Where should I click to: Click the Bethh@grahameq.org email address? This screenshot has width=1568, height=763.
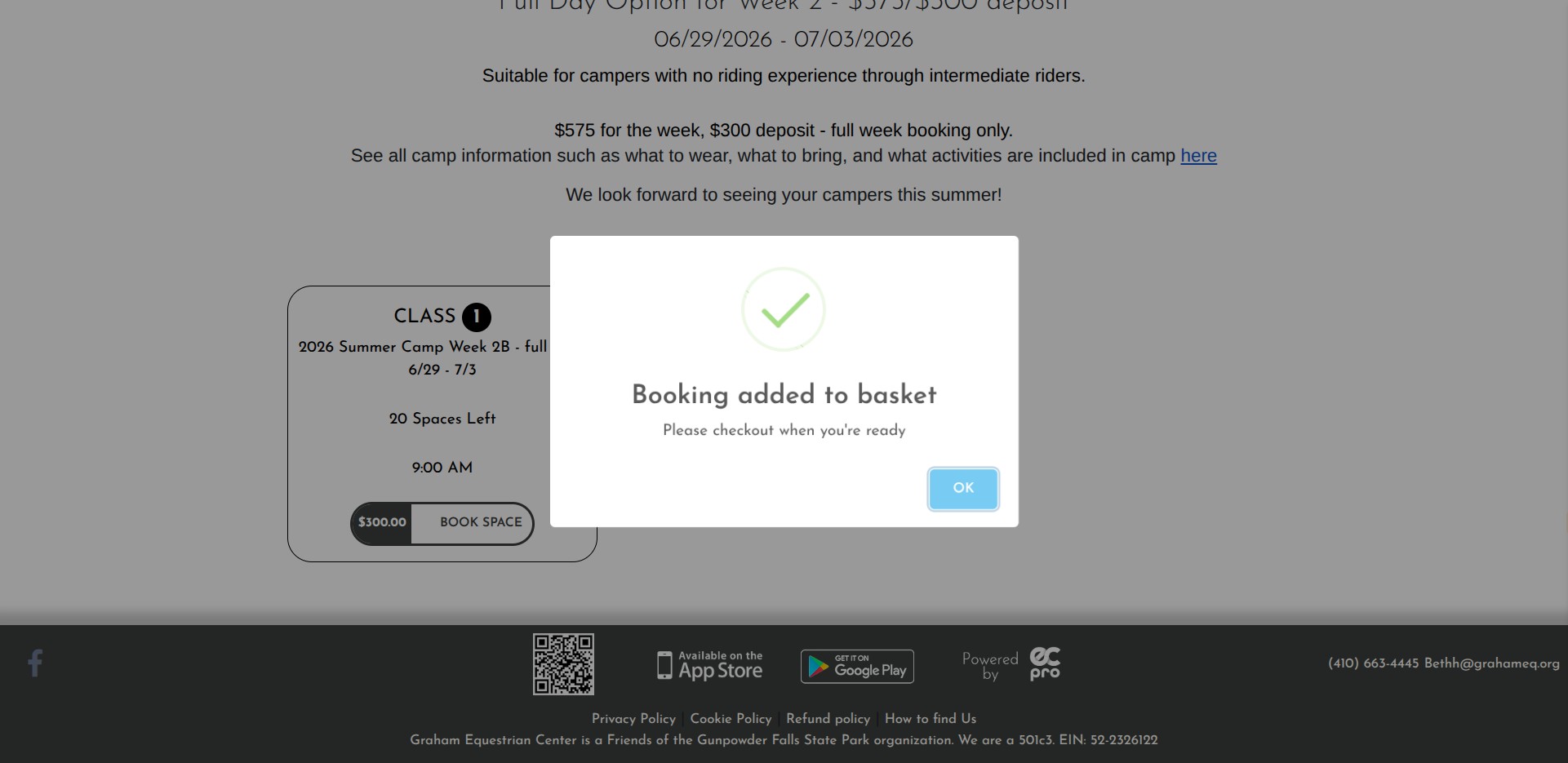click(1492, 663)
